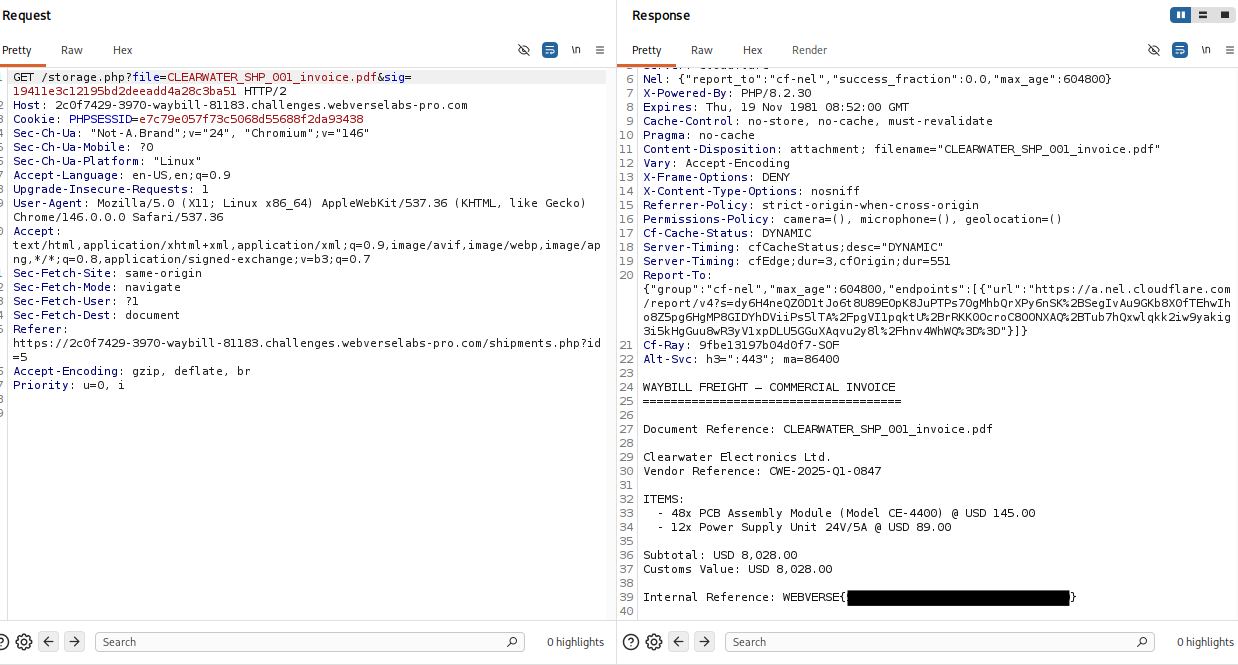Toggle \n non-printable characters in Response
1238x665 pixels.
1206,50
